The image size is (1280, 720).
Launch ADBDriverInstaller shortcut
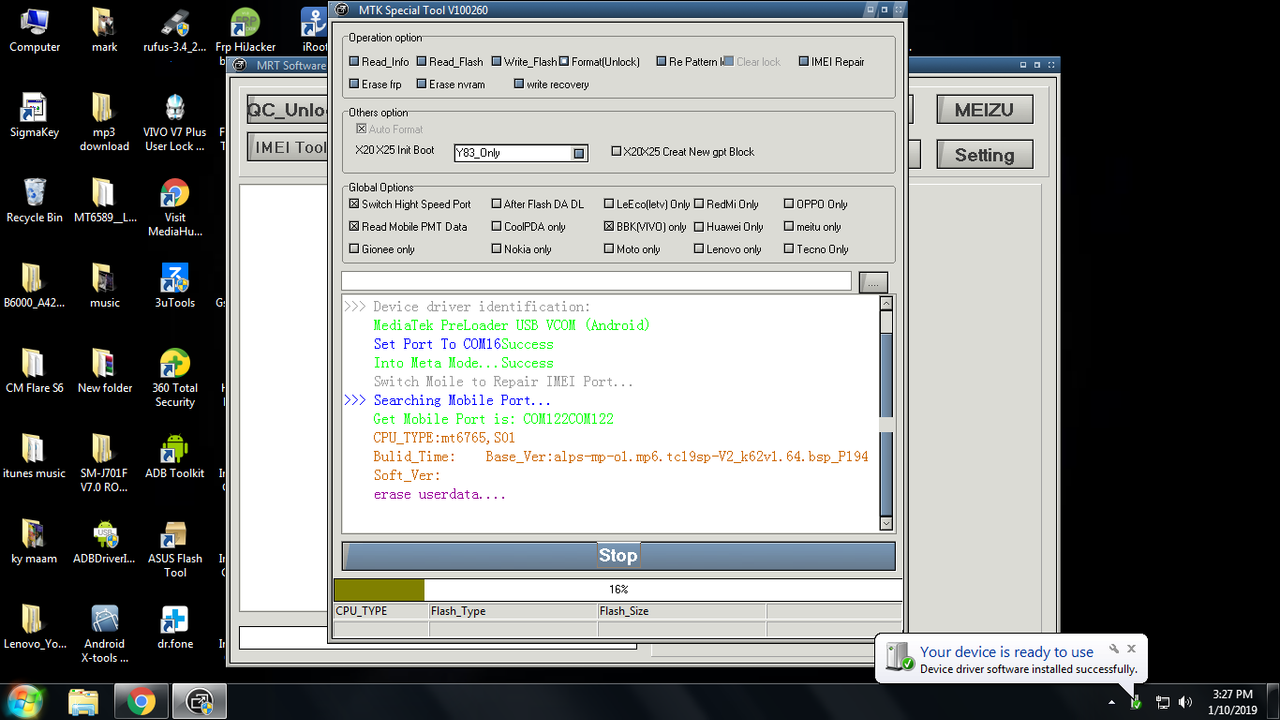click(104, 542)
